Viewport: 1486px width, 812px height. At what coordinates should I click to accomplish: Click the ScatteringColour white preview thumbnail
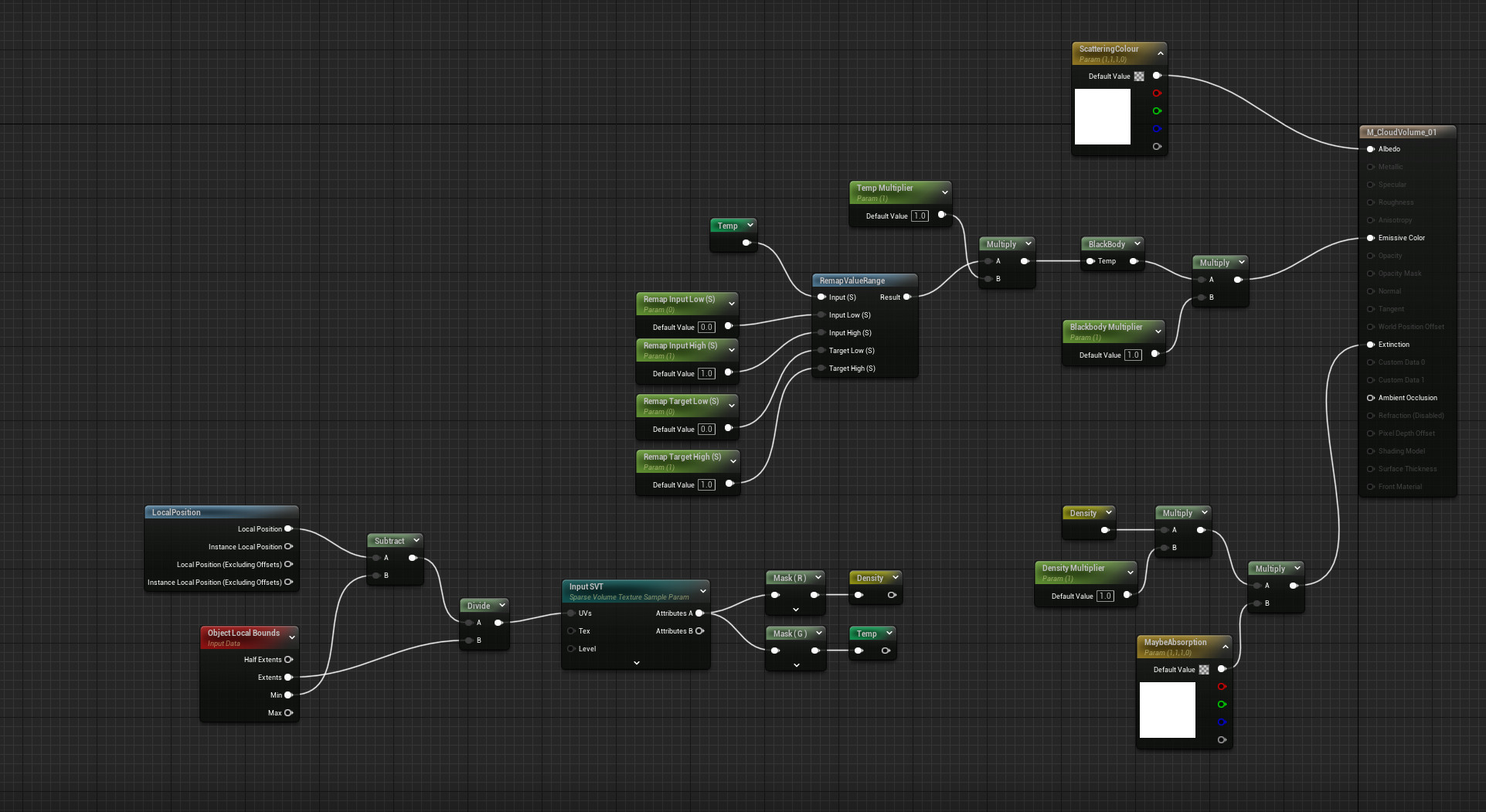[1103, 117]
